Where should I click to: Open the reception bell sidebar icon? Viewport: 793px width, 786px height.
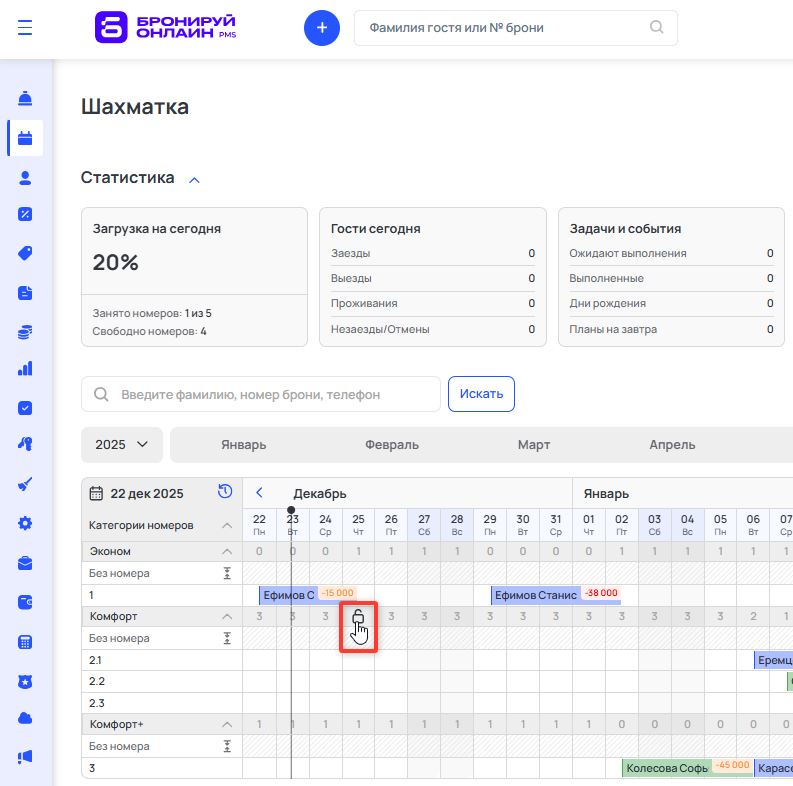pyautogui.click(x=25, y=98)
